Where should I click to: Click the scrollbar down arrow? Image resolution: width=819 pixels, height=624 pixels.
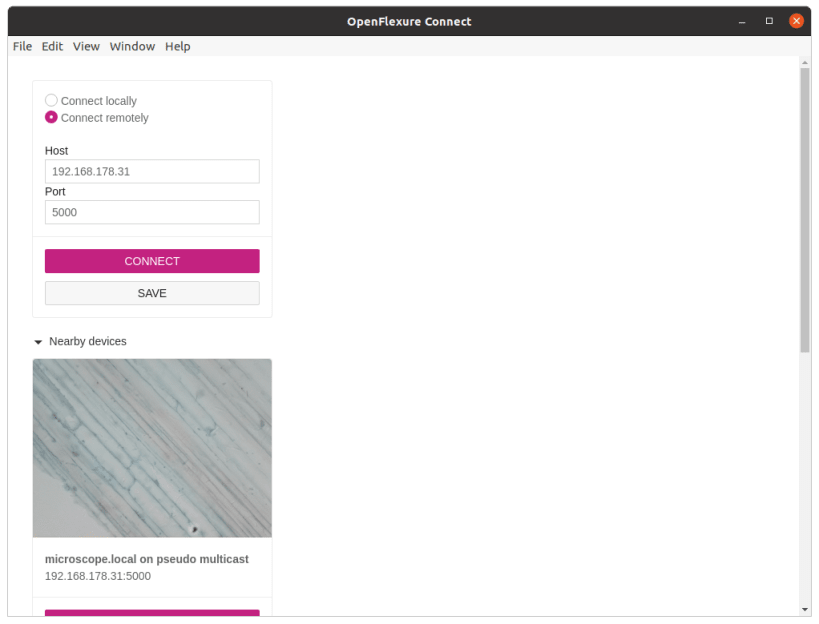click(x=805, y=609)
